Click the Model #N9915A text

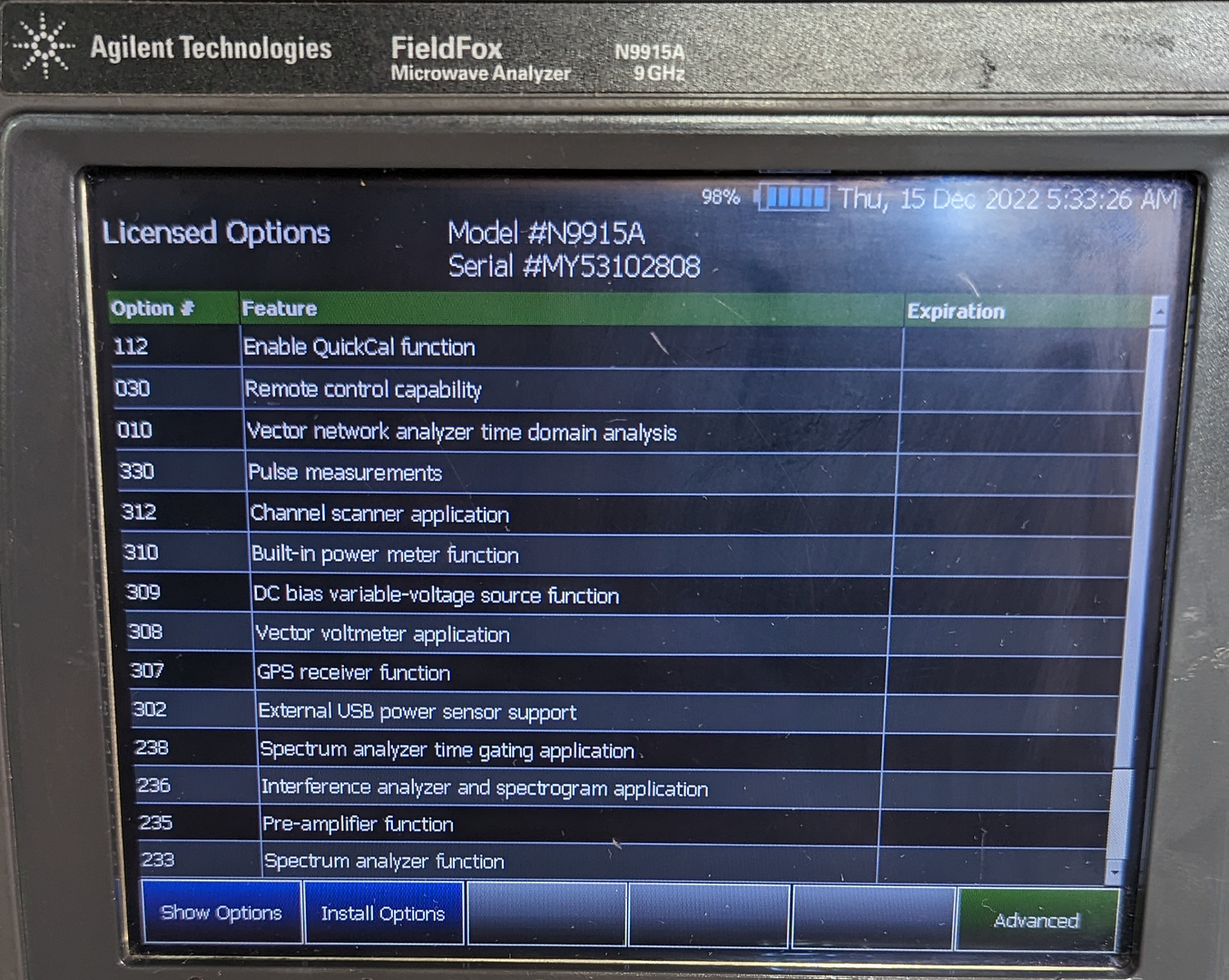[x=546, y=233]
